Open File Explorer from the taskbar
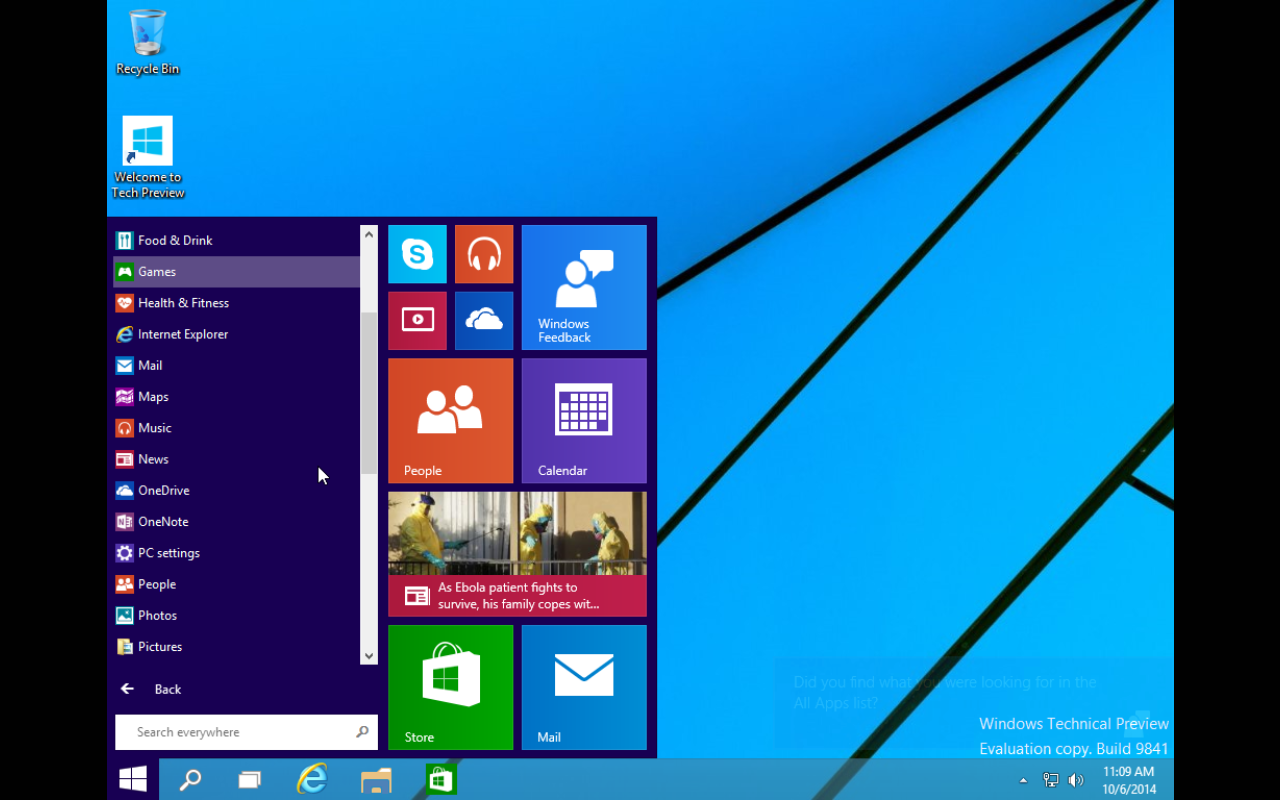1280x800 pixels. (x=376, y=779)
